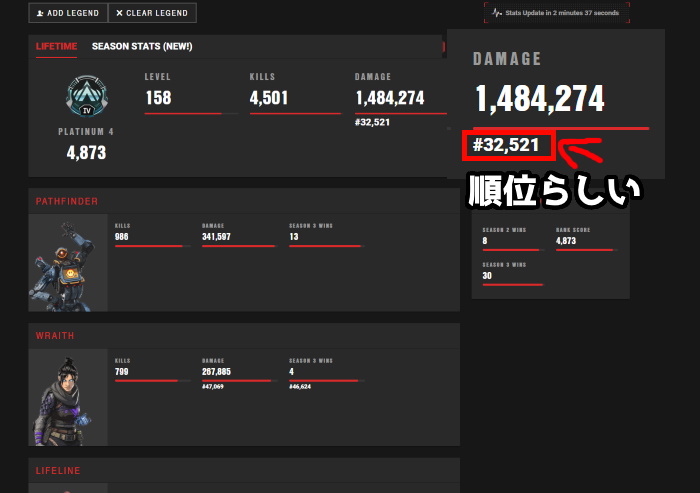Click the lifetime Damage value 1,484,274

pyautogui.click(x=390, y=98)
